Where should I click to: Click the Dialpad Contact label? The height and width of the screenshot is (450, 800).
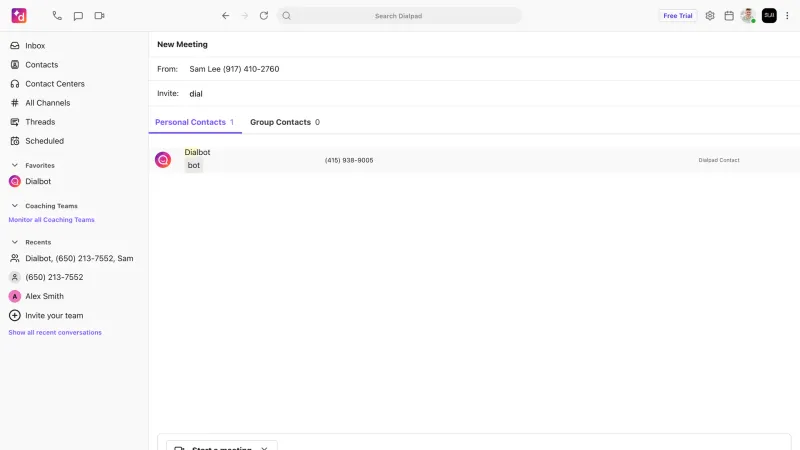(719, 160)
